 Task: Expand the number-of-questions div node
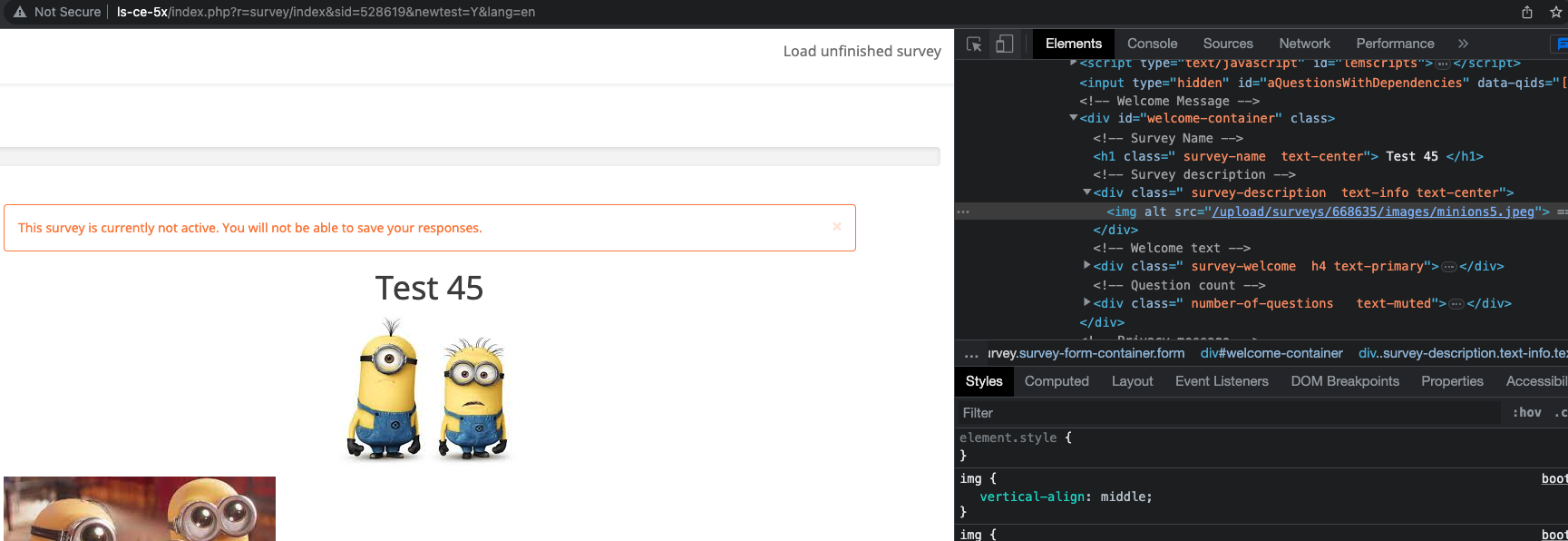pos(1087,303)
